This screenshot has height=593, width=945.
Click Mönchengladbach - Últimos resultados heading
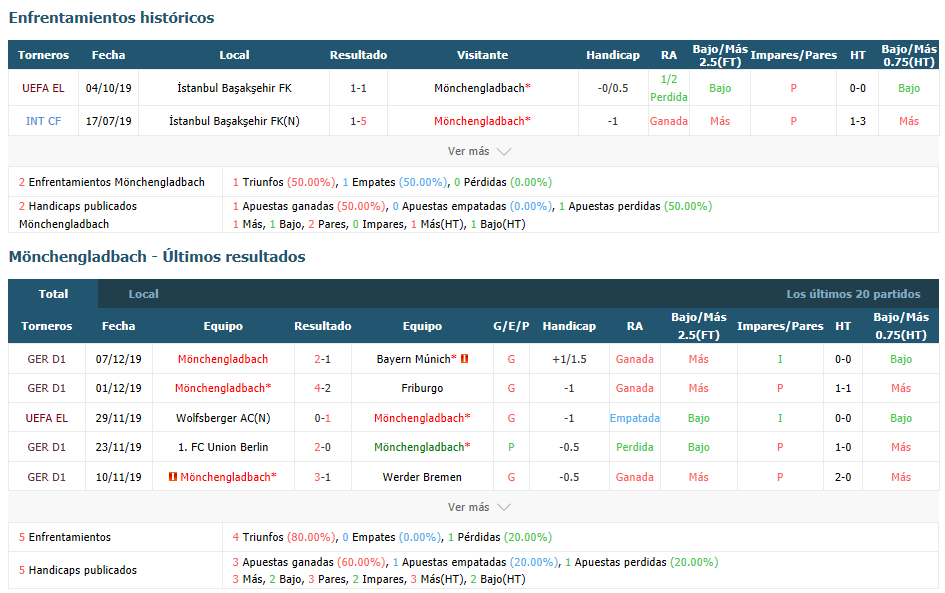(157, 257)
